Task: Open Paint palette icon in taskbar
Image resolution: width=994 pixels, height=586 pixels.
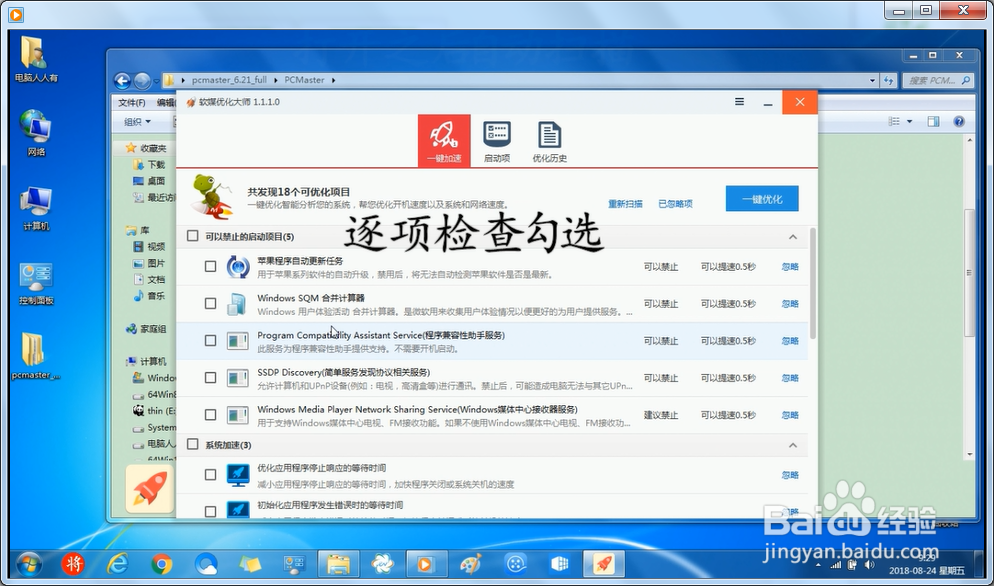Action: (x=470, y=564)
